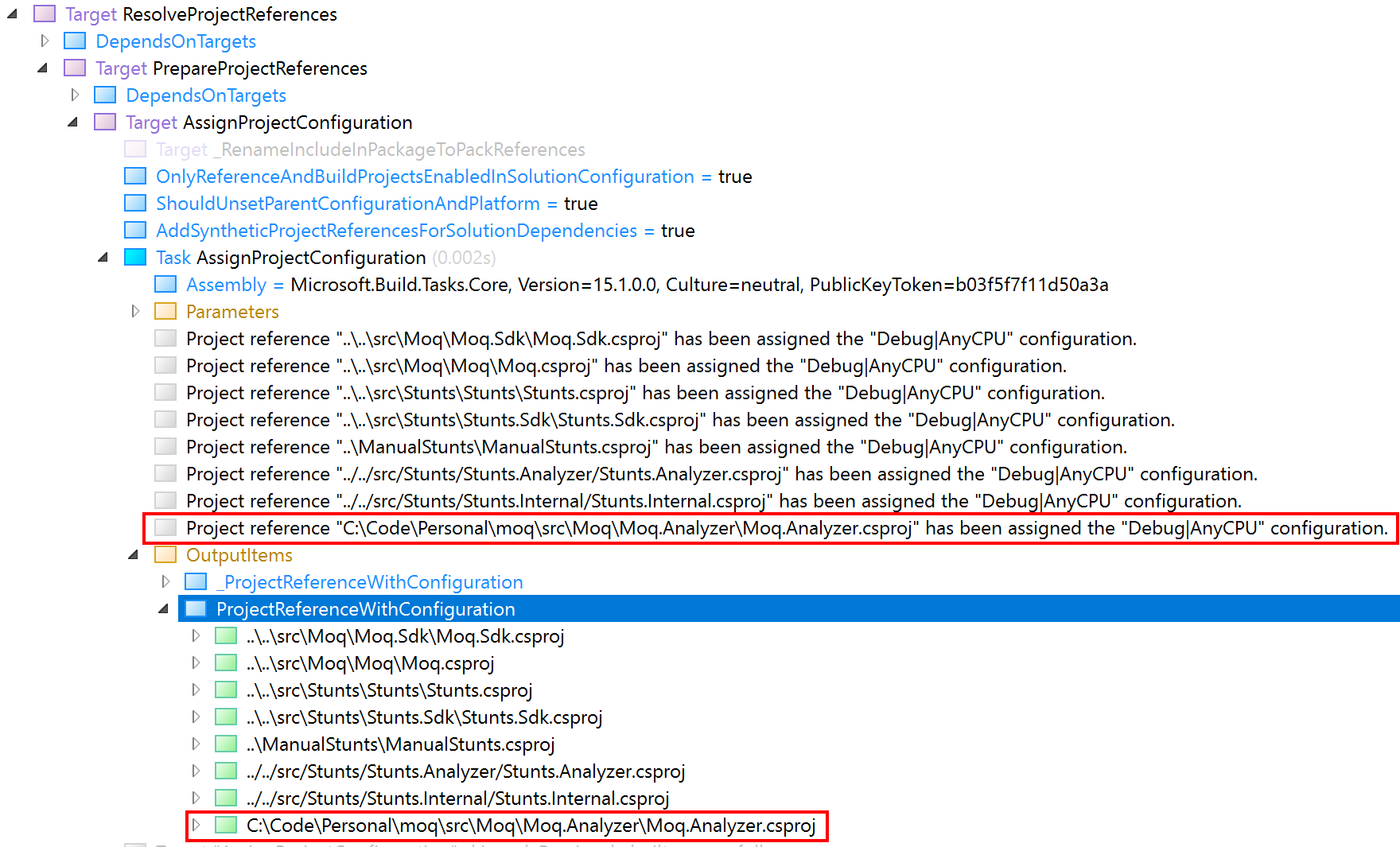Screen dimensions: 1400x847
Task: Select OnlyReferenceAndBuildProjectsEnabledInSolutionConfiguration property
Action: [454, 177]
